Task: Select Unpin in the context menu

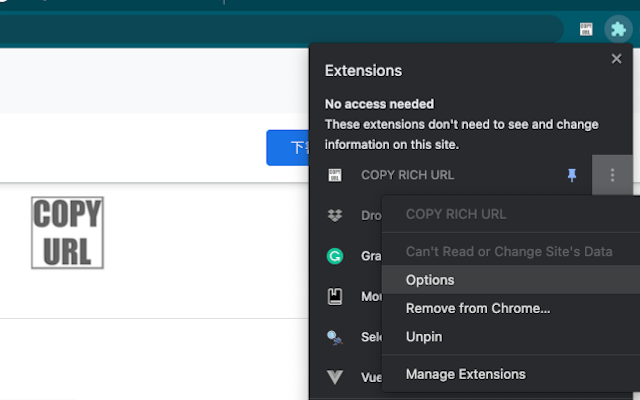Action: 423,337
